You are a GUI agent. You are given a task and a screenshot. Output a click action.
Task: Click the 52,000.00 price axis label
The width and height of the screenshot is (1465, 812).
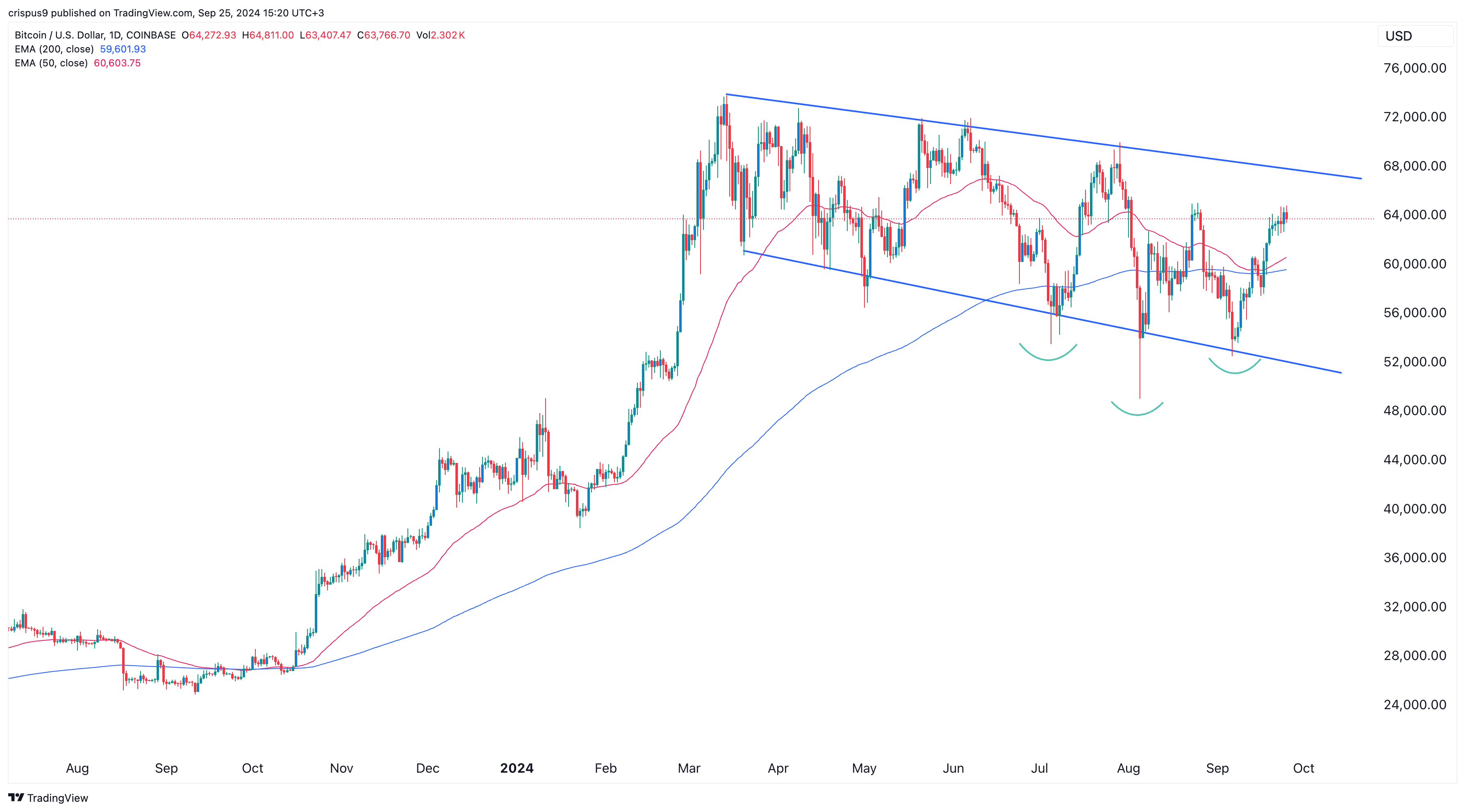point(1415,362)
